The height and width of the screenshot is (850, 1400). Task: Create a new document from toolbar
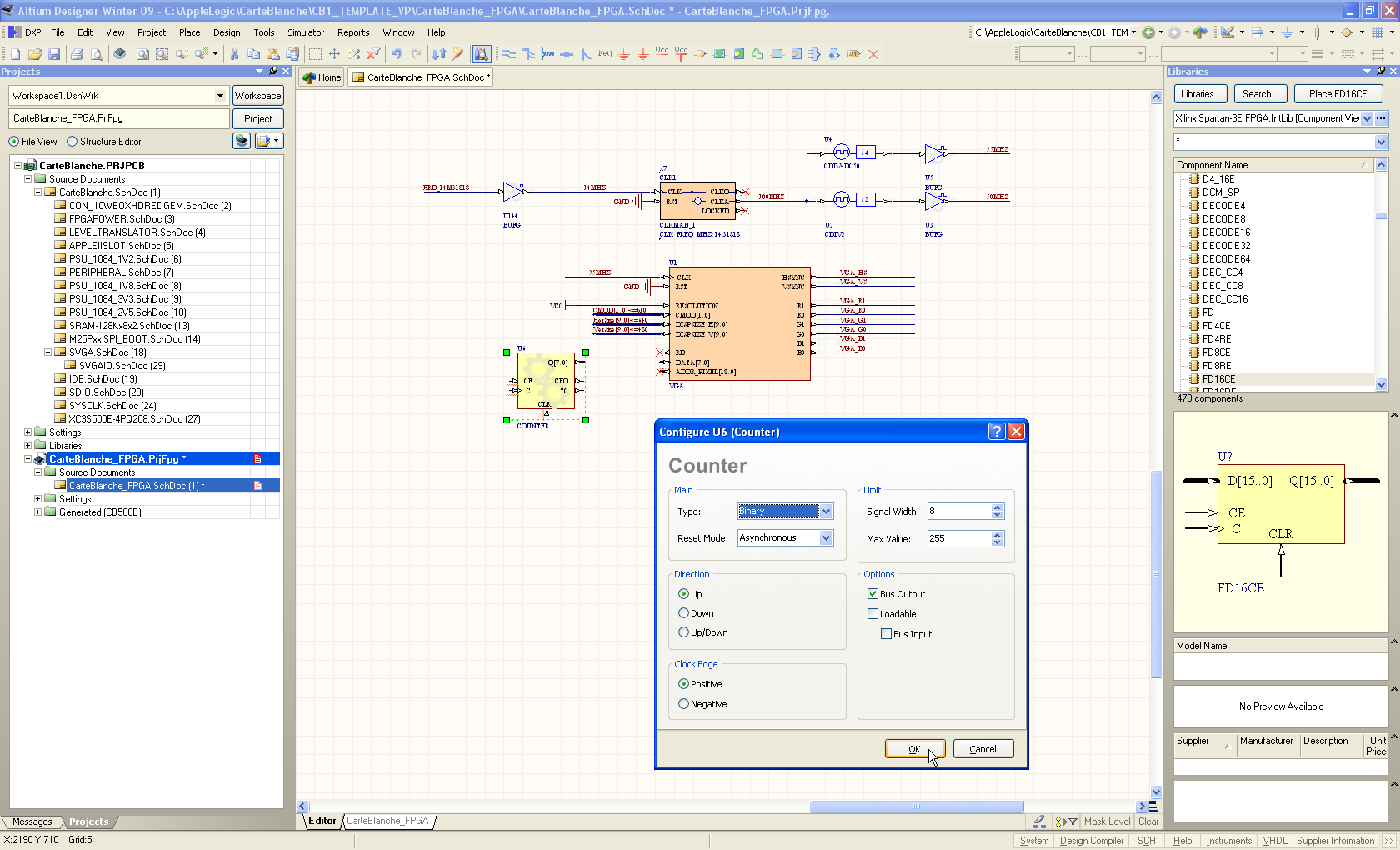[15, 54]
